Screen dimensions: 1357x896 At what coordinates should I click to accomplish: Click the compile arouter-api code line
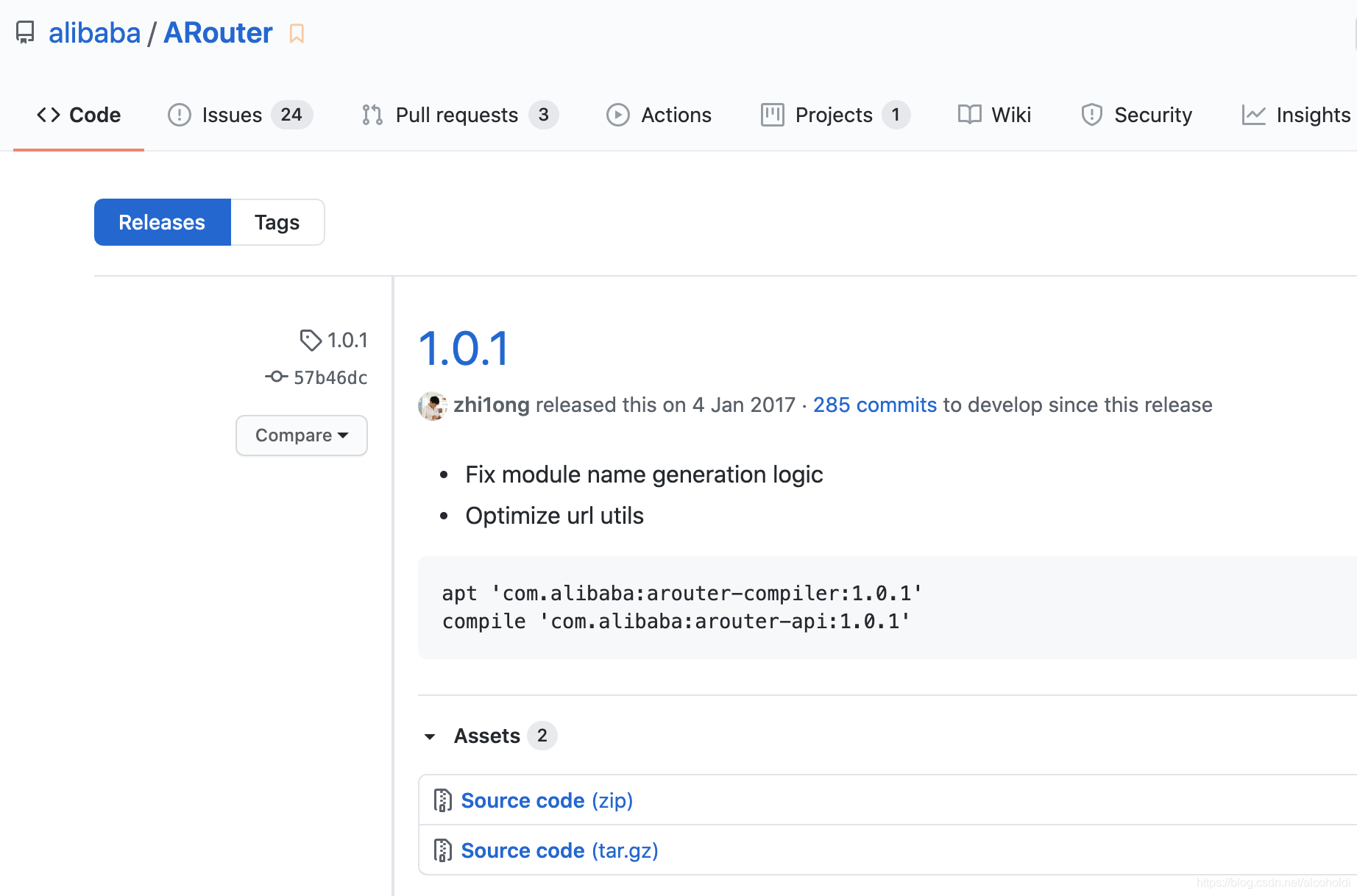tap(676, 622)
